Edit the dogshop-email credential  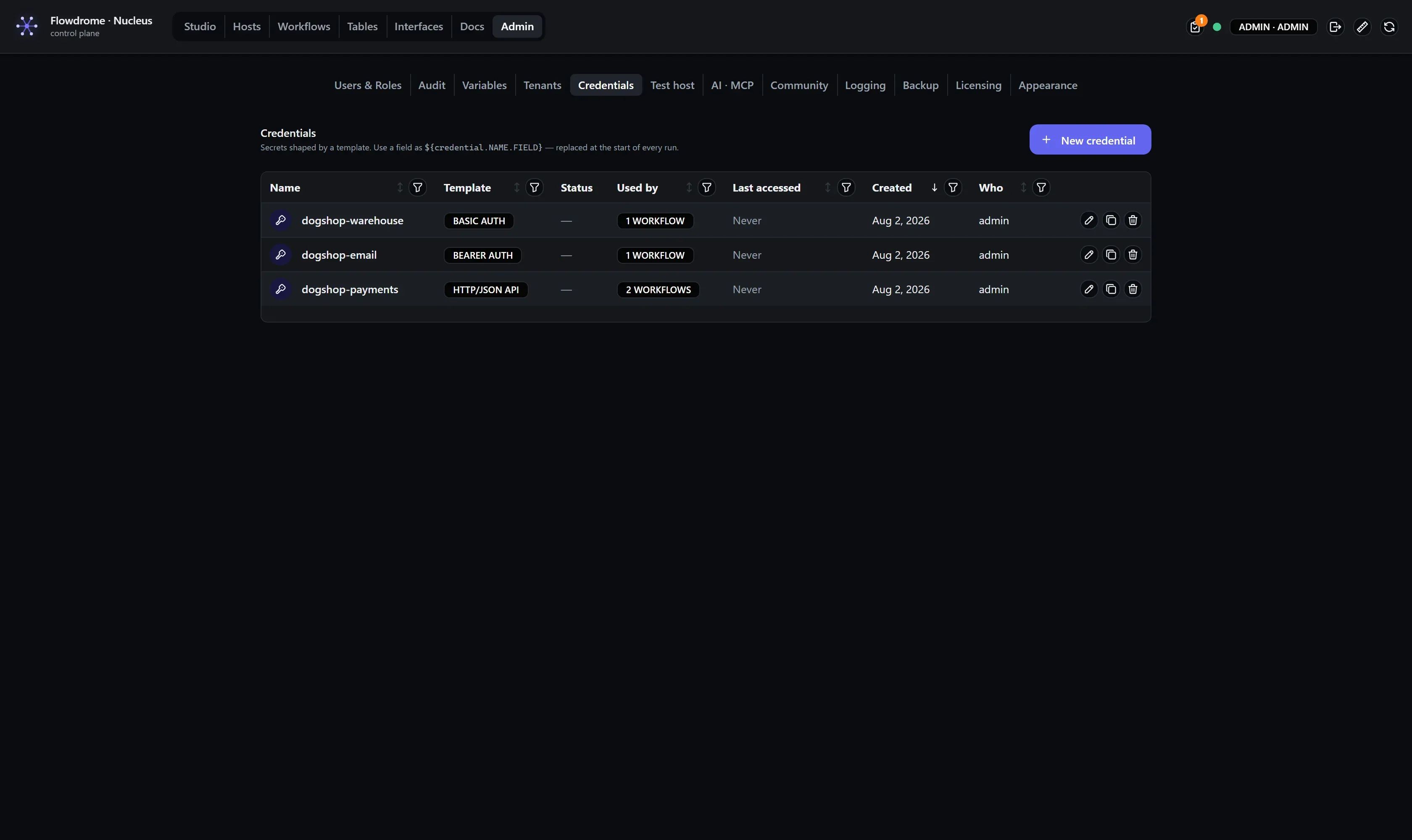[1088, 255]
